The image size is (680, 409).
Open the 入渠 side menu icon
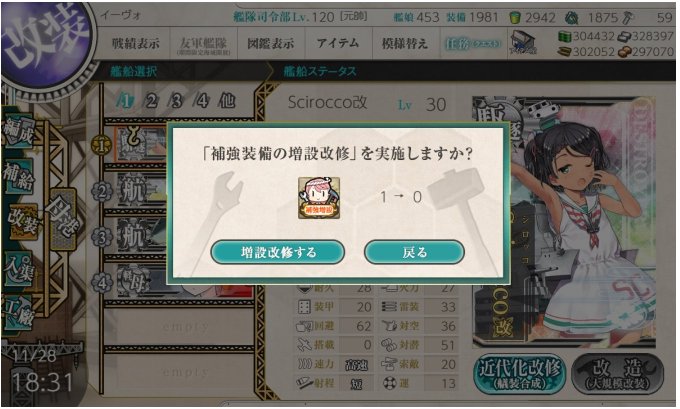[x=18, y=269]
